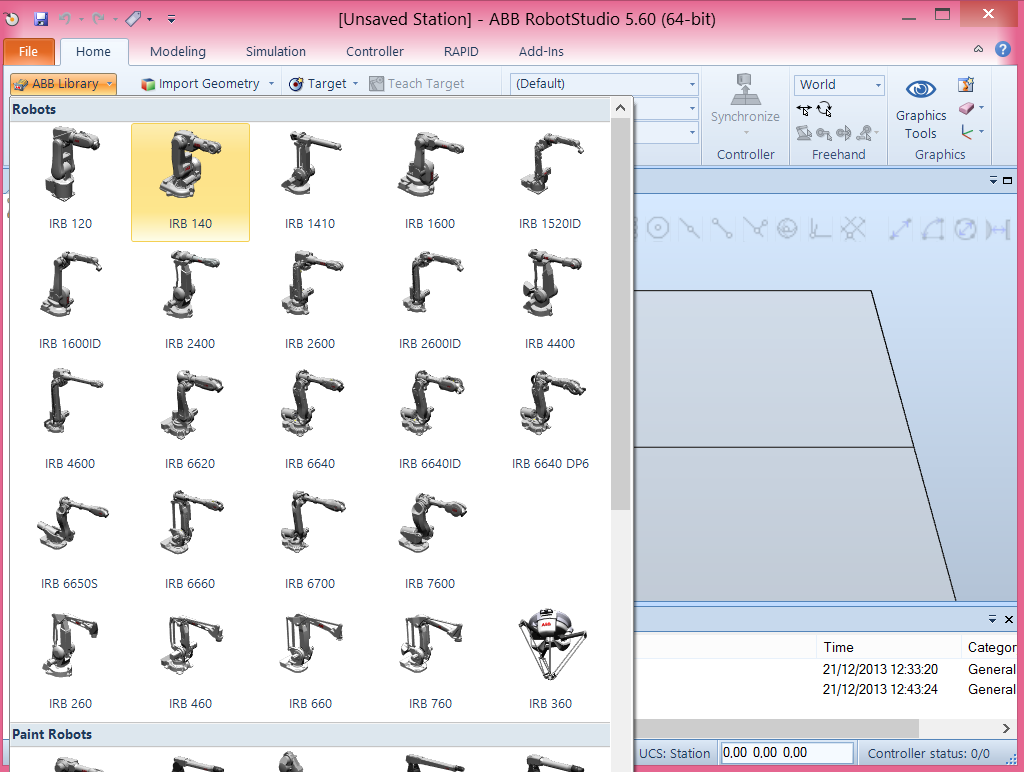Select the freehand Move tool
Image resolution: width=1024 pixels, height=772 pixels.
tap(803, 109)
